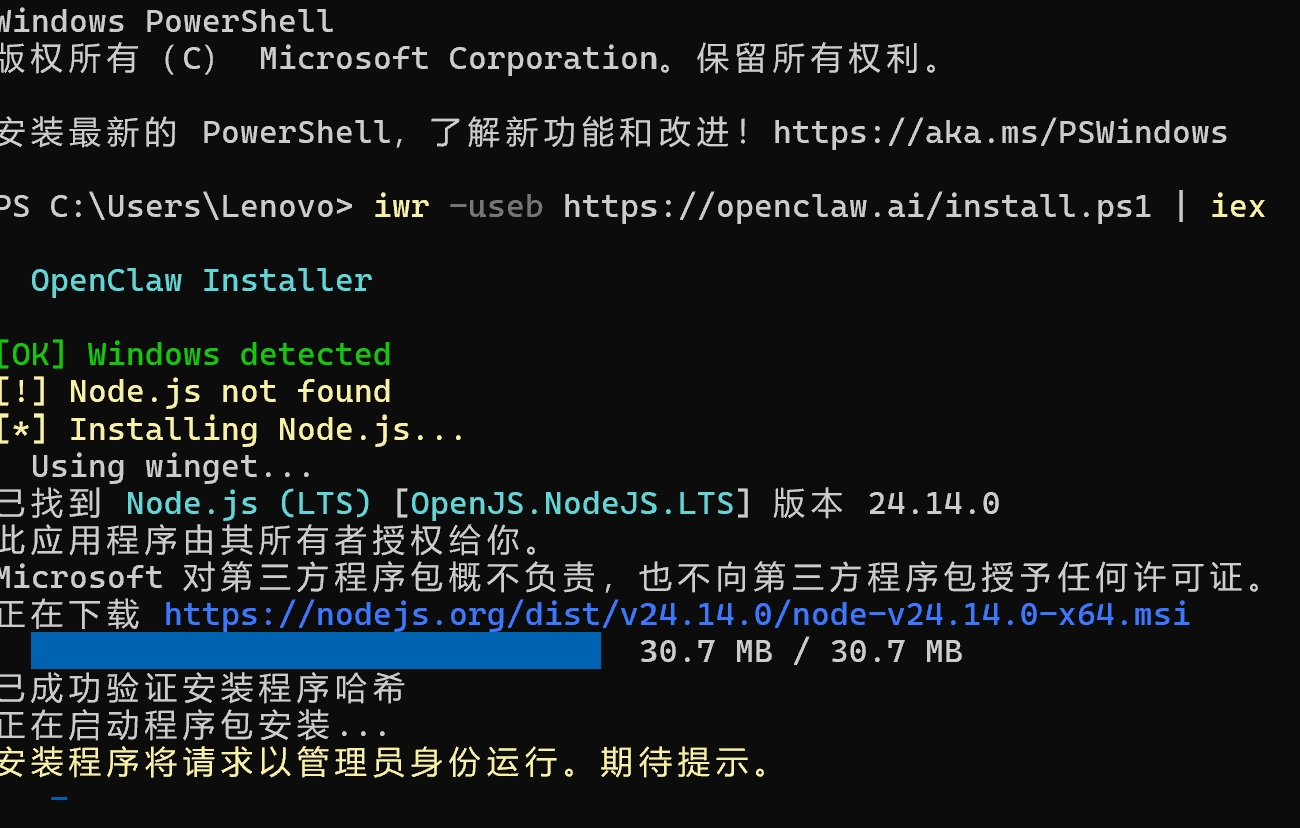Open the aka.ms/PSWindows link
1300x828 pixels.
(x=1000, y=133)
